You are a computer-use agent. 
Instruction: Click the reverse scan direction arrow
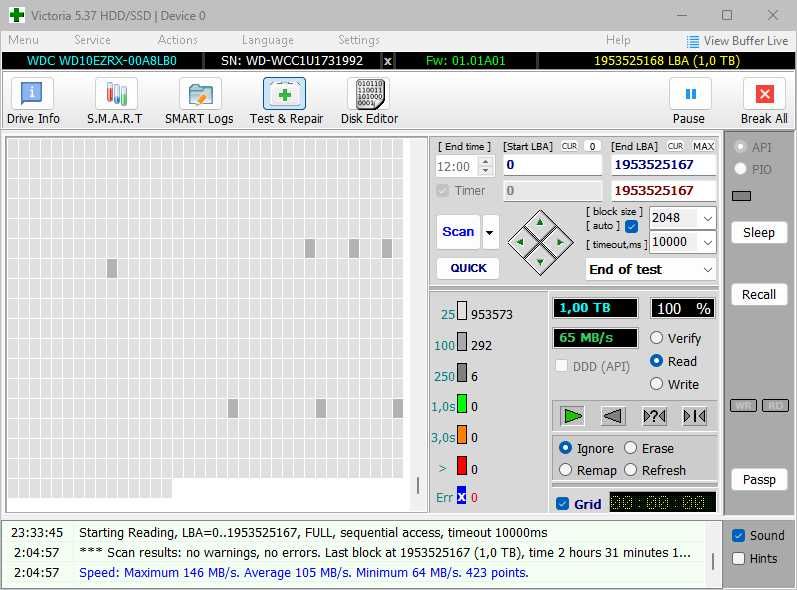612,416
